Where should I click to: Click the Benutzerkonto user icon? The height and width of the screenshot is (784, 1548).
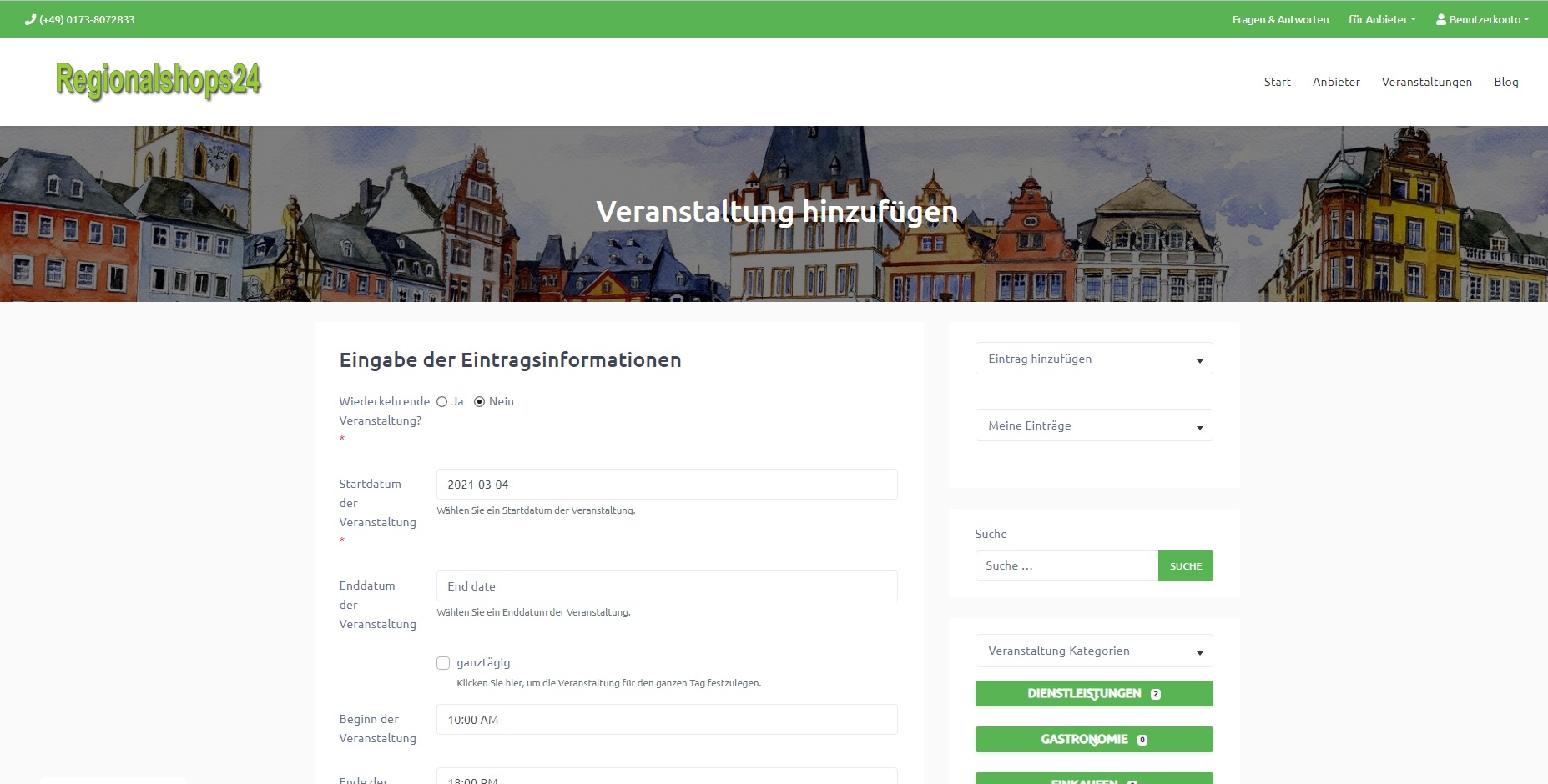tap(1440, 19)
